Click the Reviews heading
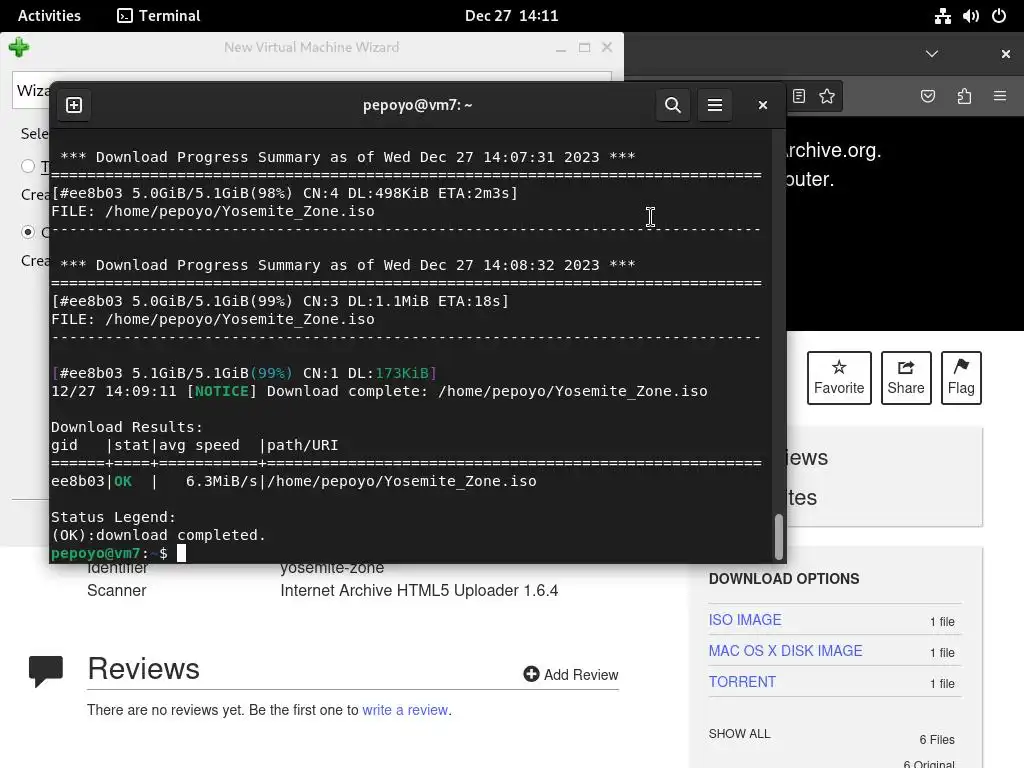1024x768 pixels. point(143,669)
